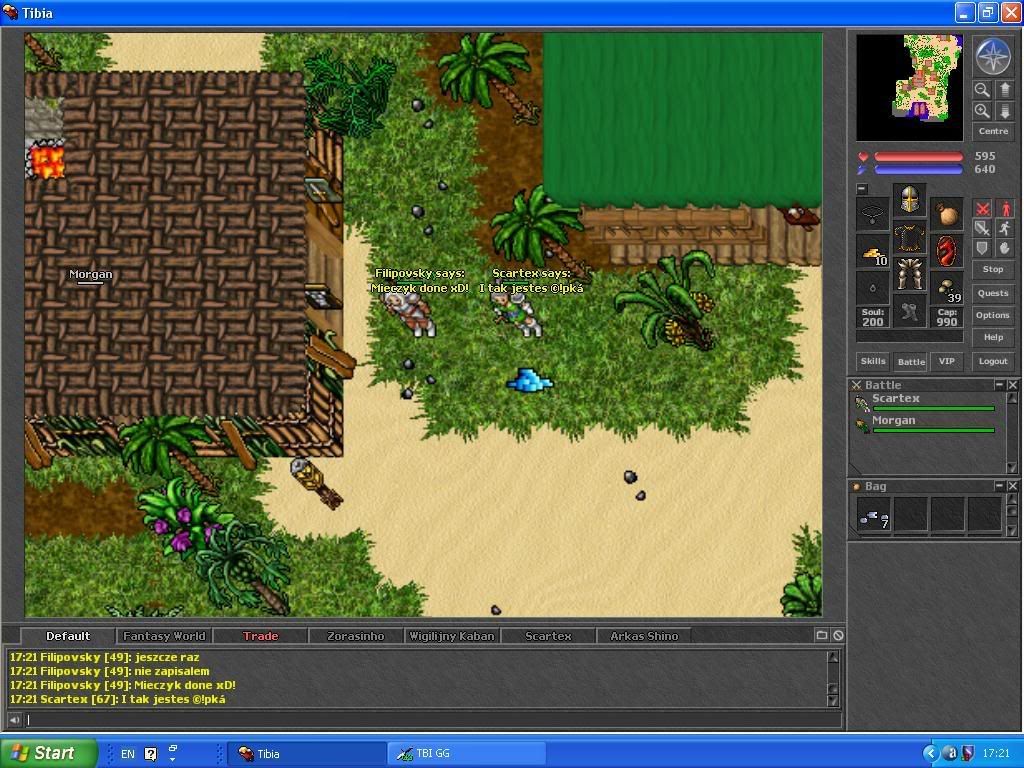The width and height of the screenshot is (1024, 768).
Task: Open the Trade channel tab
Action: coord(261,635)
